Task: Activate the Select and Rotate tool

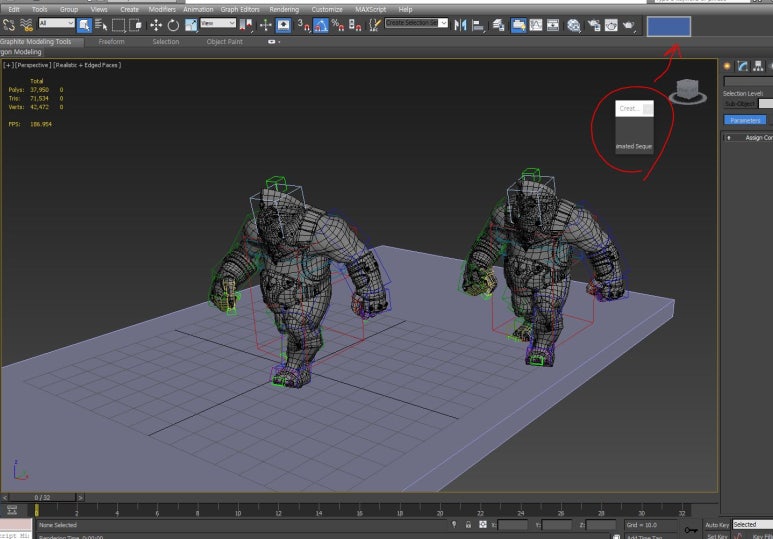Action: click(173, 25)
